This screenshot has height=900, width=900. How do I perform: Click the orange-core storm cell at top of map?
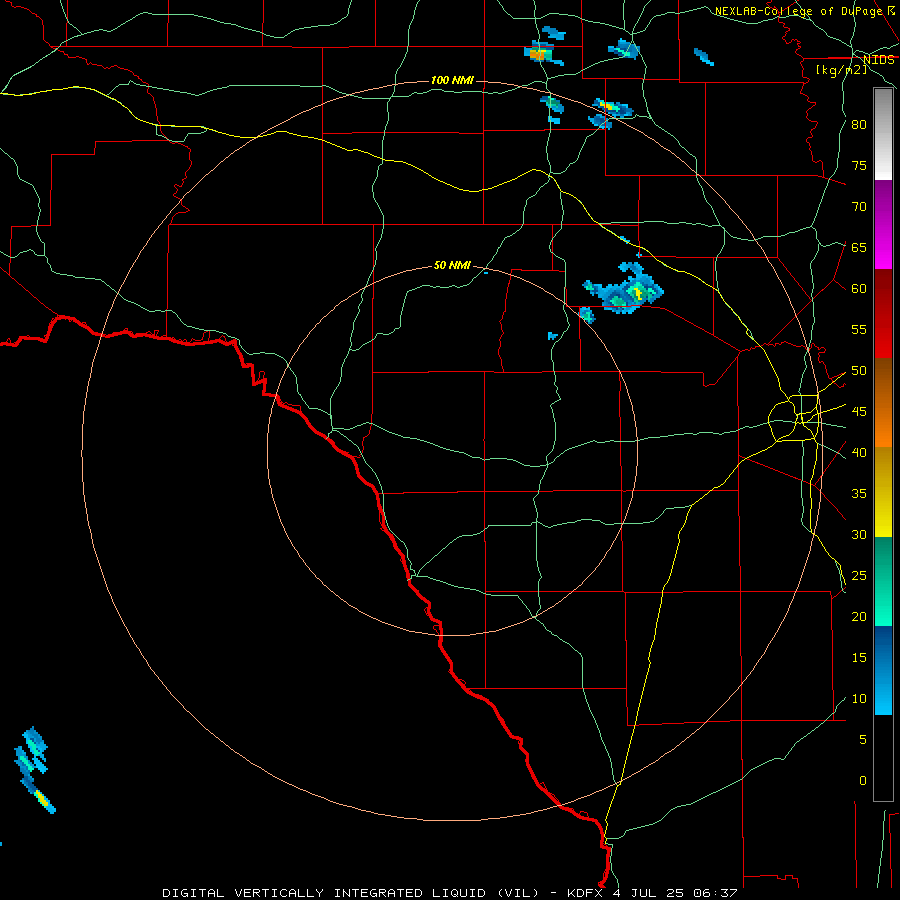[542, 53]
